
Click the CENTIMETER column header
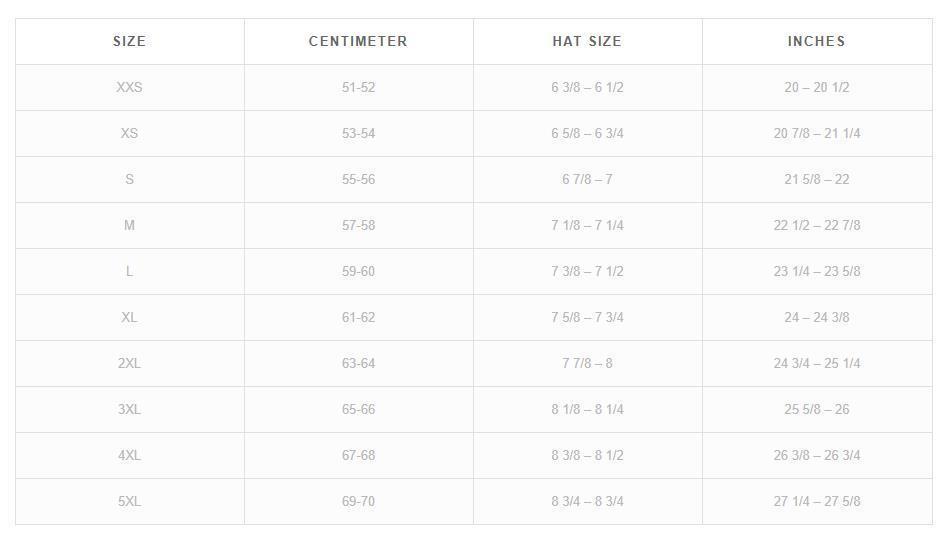(358, 41)
